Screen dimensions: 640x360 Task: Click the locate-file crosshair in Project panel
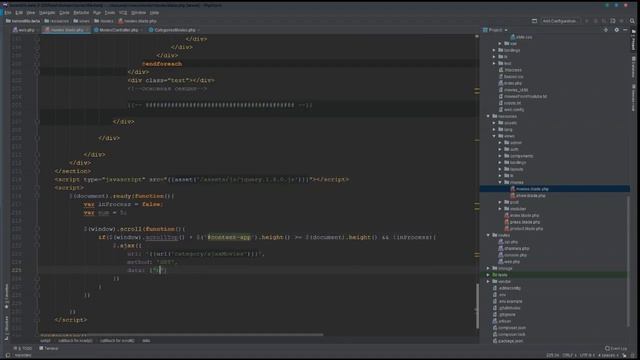point(606,30)
